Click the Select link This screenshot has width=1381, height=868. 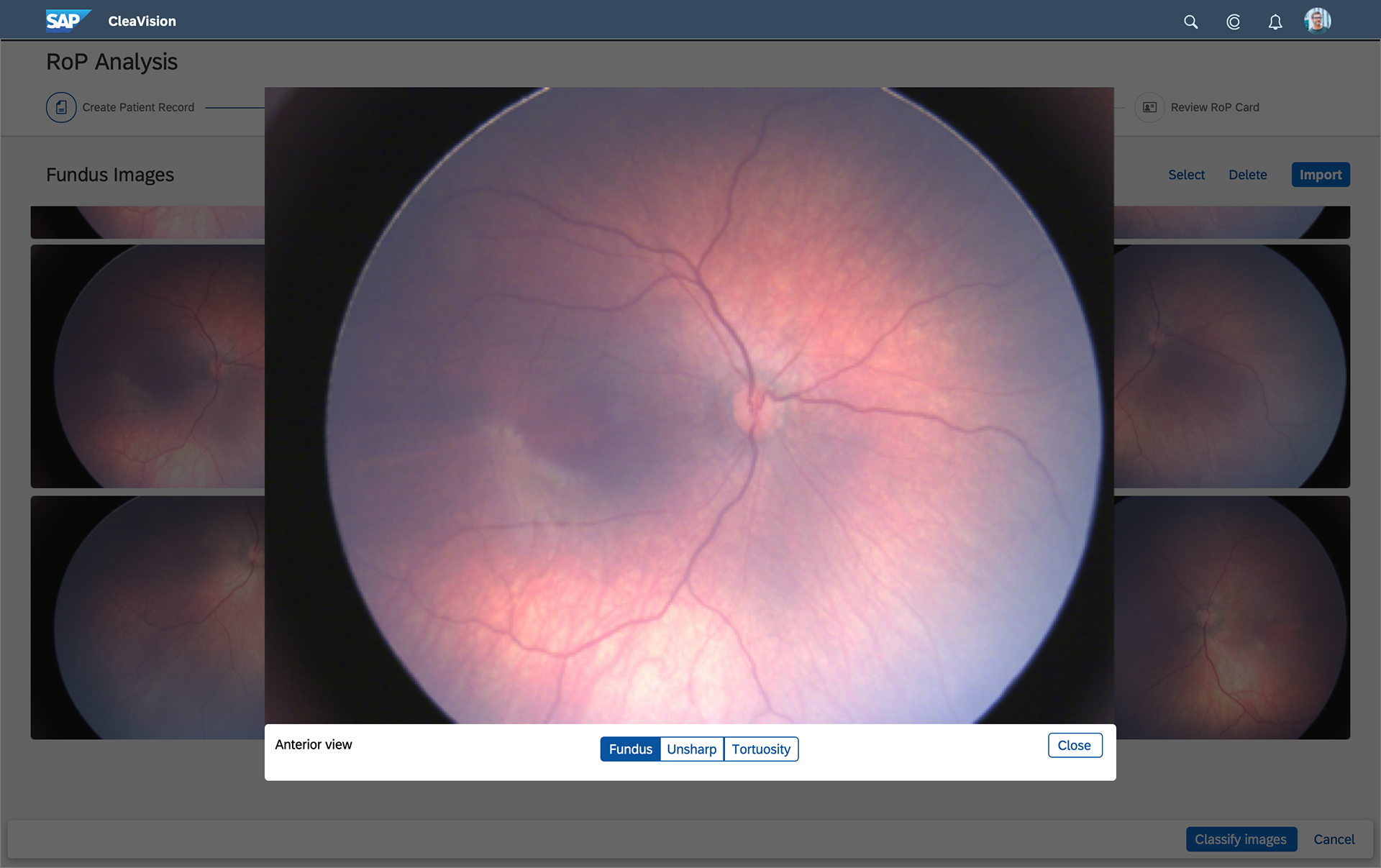click(x=1186, y=175)
